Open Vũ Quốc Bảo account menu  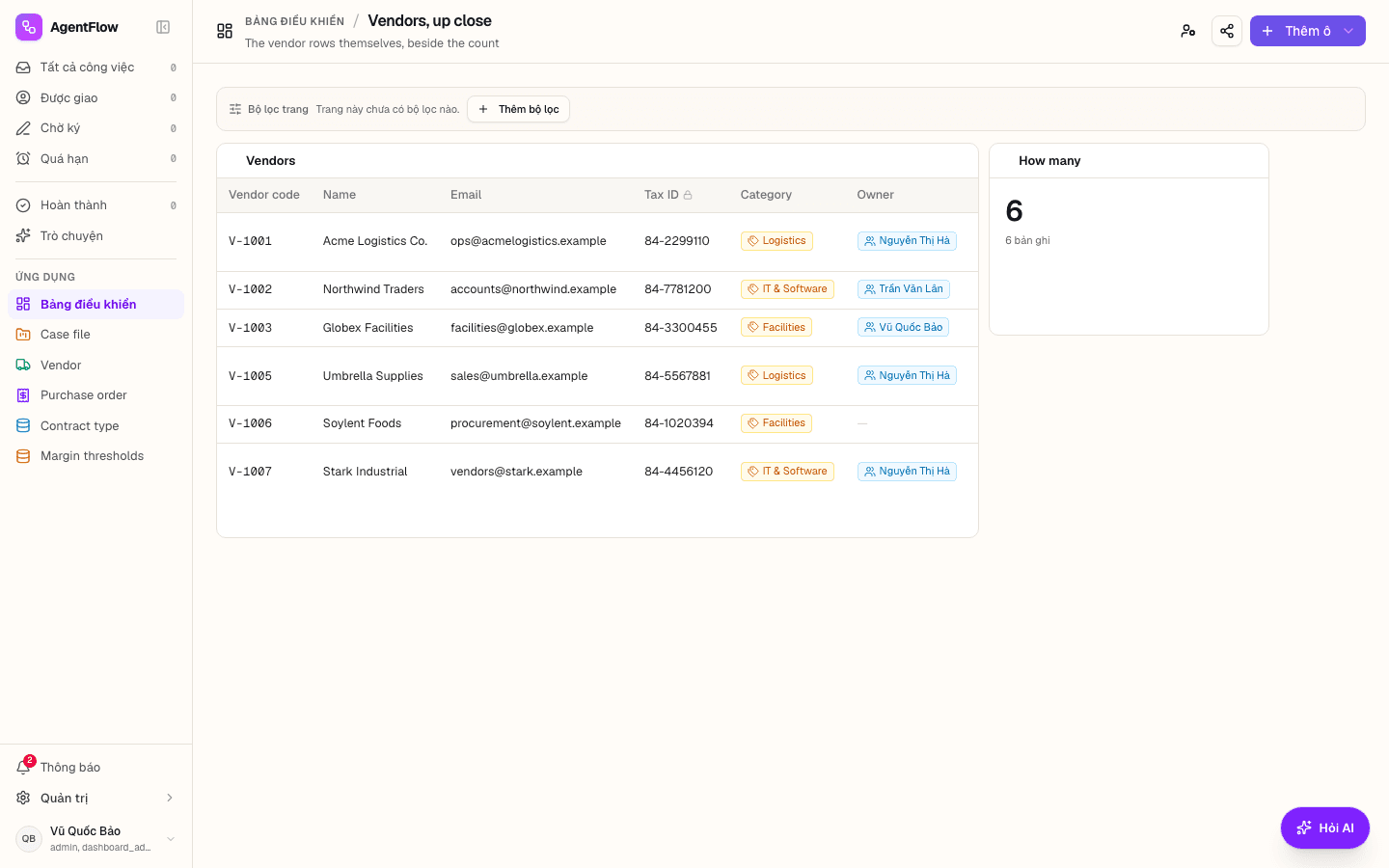(x=95, y=838)
